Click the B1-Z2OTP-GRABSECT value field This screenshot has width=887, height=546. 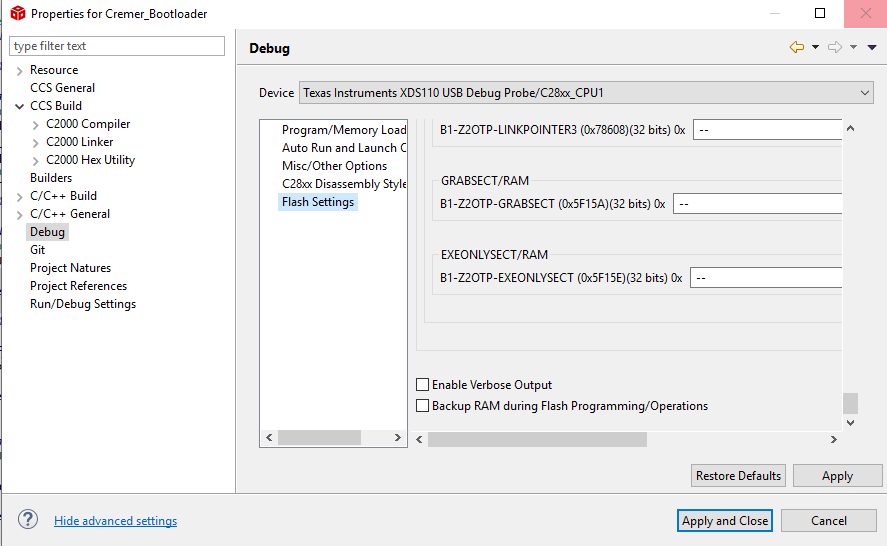click(x=757, y=204)
